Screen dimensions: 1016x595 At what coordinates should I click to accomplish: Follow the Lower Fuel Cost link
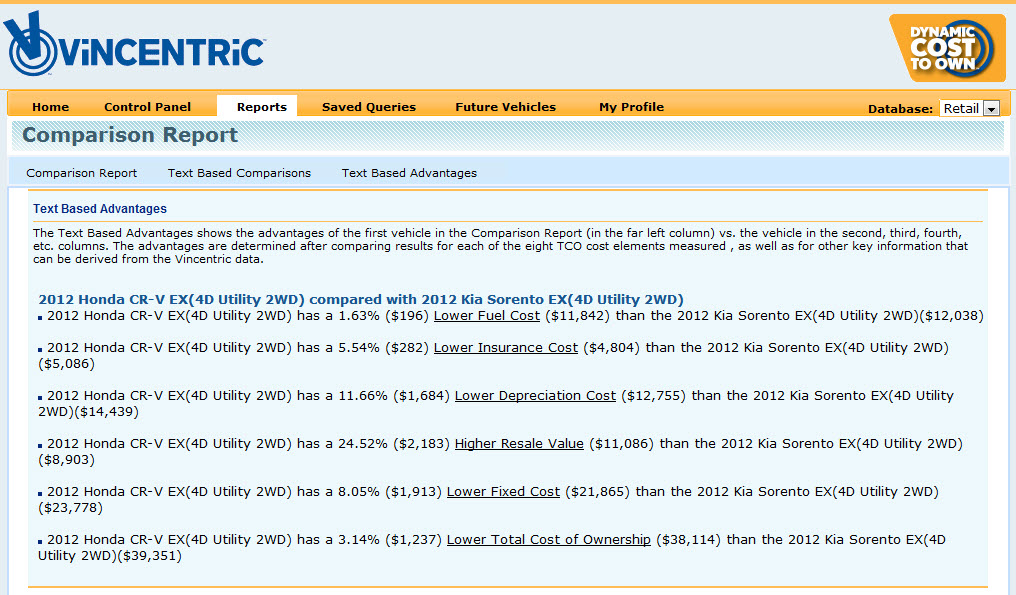click(487, 316)
